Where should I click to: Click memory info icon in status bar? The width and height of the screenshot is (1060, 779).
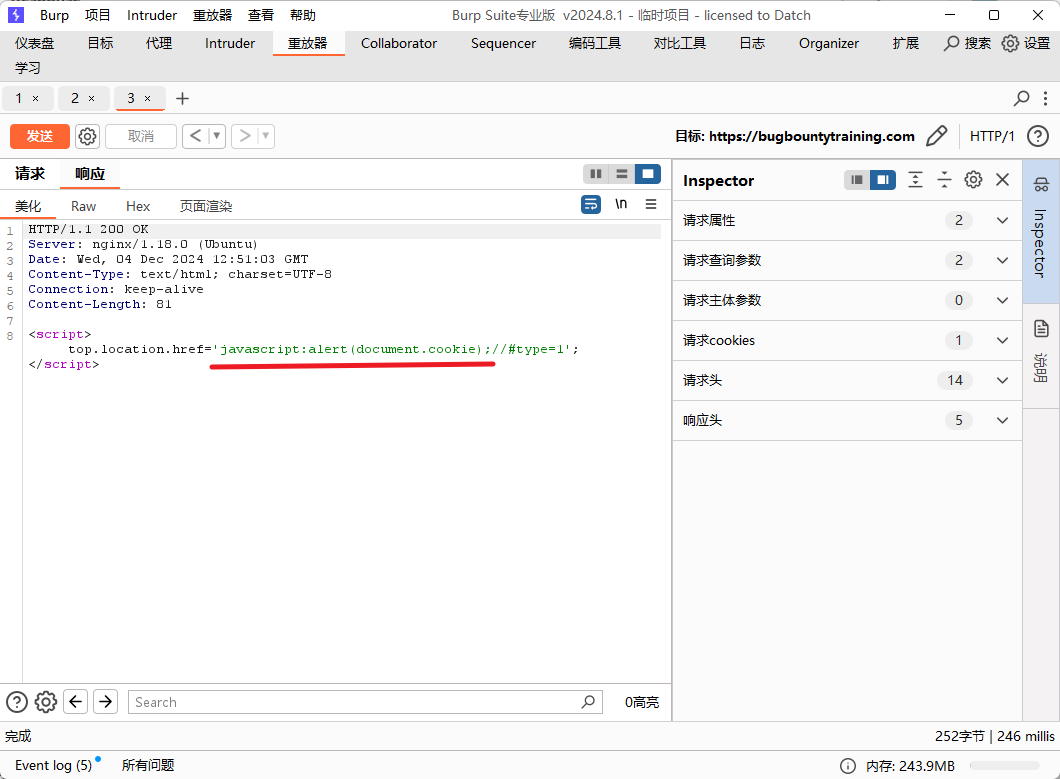tap(847, 765)
